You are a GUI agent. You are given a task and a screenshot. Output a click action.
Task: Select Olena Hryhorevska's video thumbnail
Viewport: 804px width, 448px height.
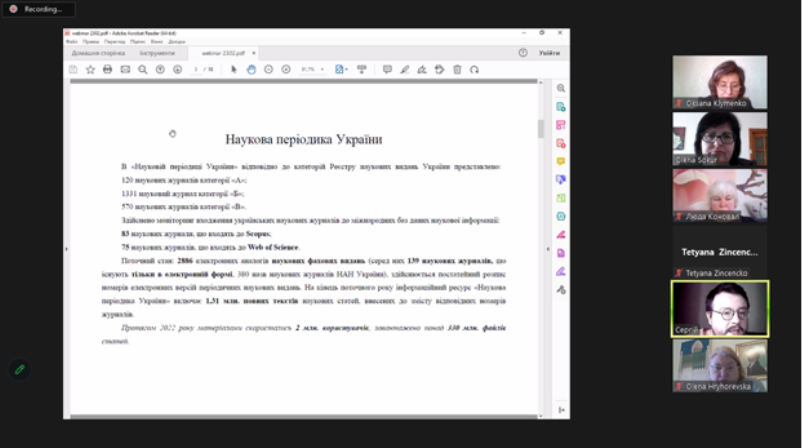719,366
